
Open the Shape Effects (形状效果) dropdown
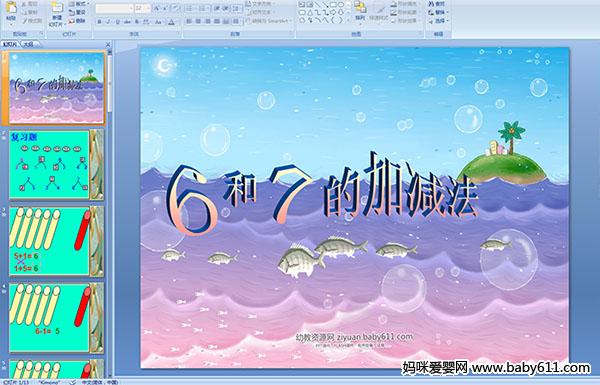[x=406, y=21]
